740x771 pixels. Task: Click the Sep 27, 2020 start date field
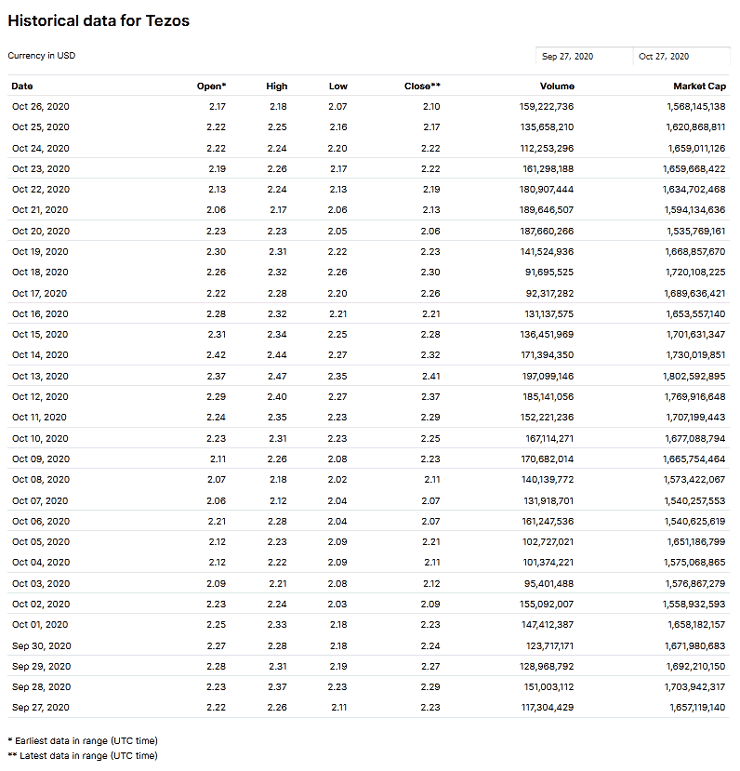coord(582,57)
